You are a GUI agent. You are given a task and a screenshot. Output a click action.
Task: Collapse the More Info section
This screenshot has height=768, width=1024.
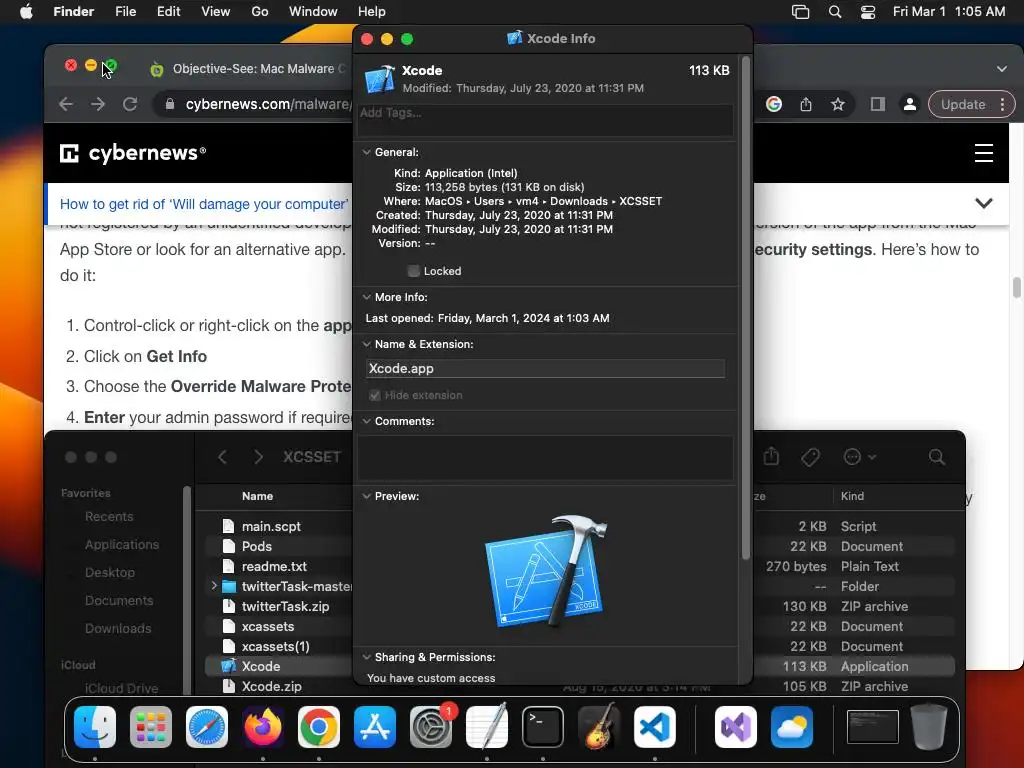366,297
